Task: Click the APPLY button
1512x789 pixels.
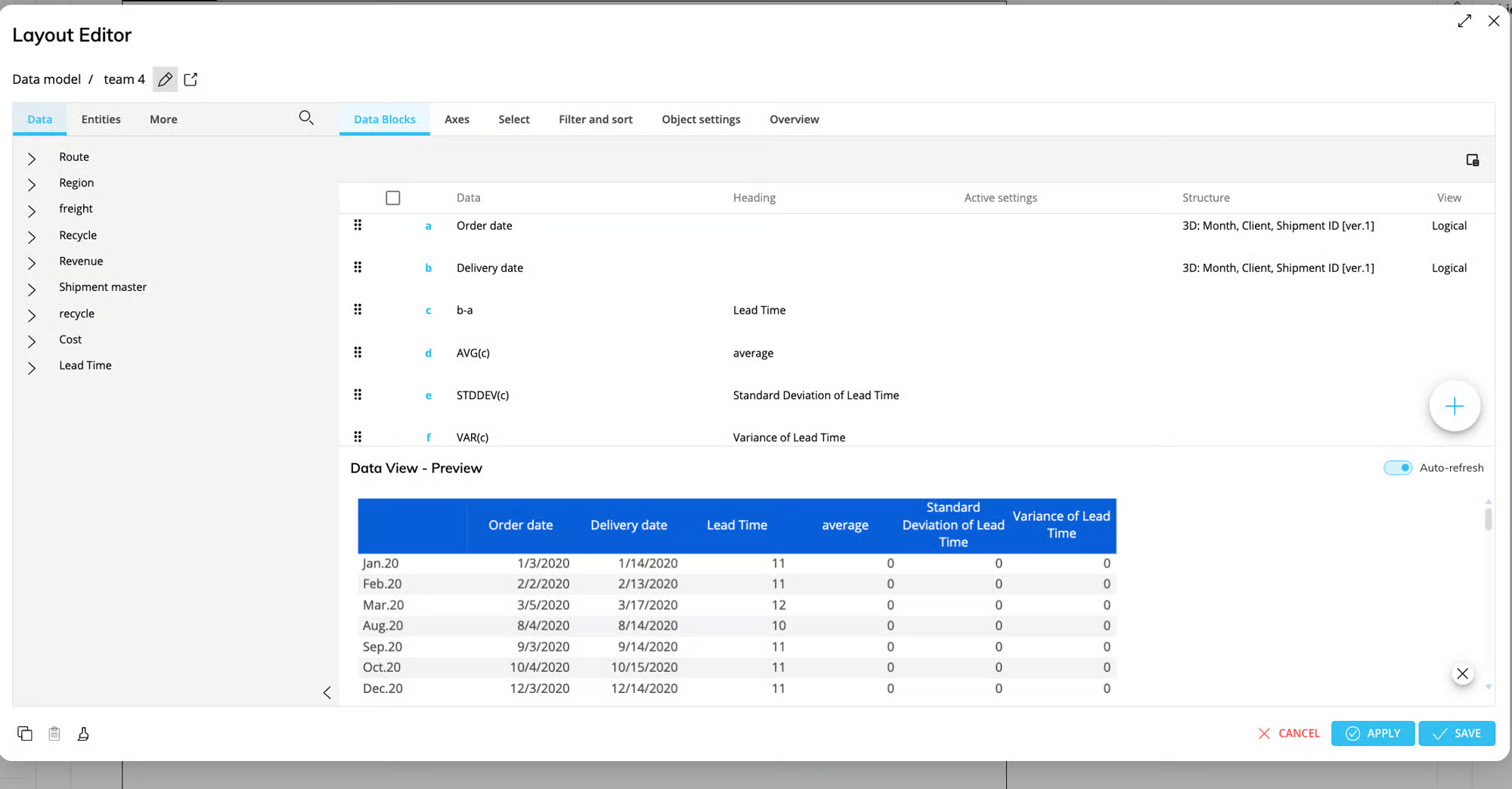Action: (x=1372, y=733)
